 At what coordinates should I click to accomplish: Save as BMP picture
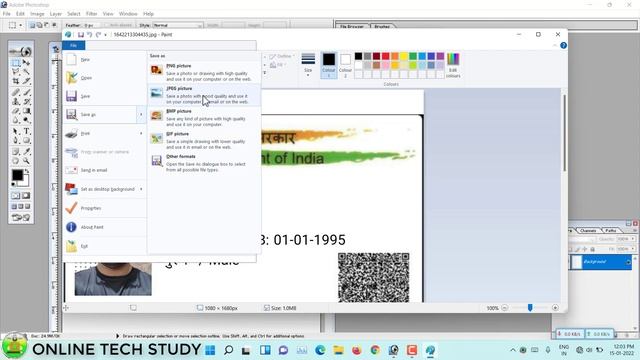[204, 118]
